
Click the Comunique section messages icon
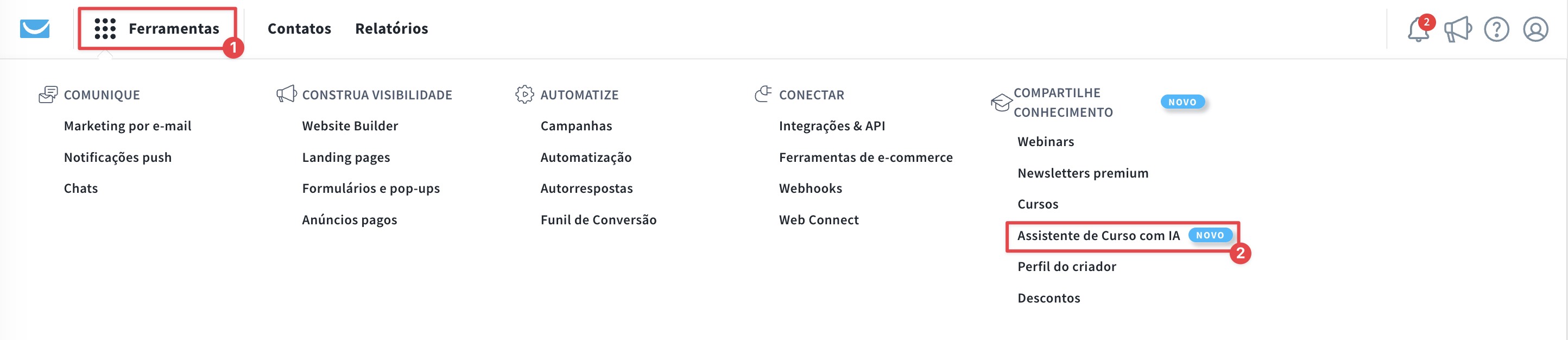[x=48, y=95]
